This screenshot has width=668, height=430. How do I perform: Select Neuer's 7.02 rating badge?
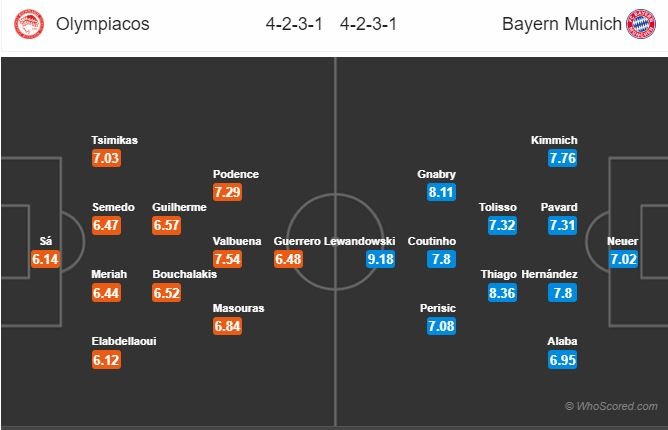623,259
